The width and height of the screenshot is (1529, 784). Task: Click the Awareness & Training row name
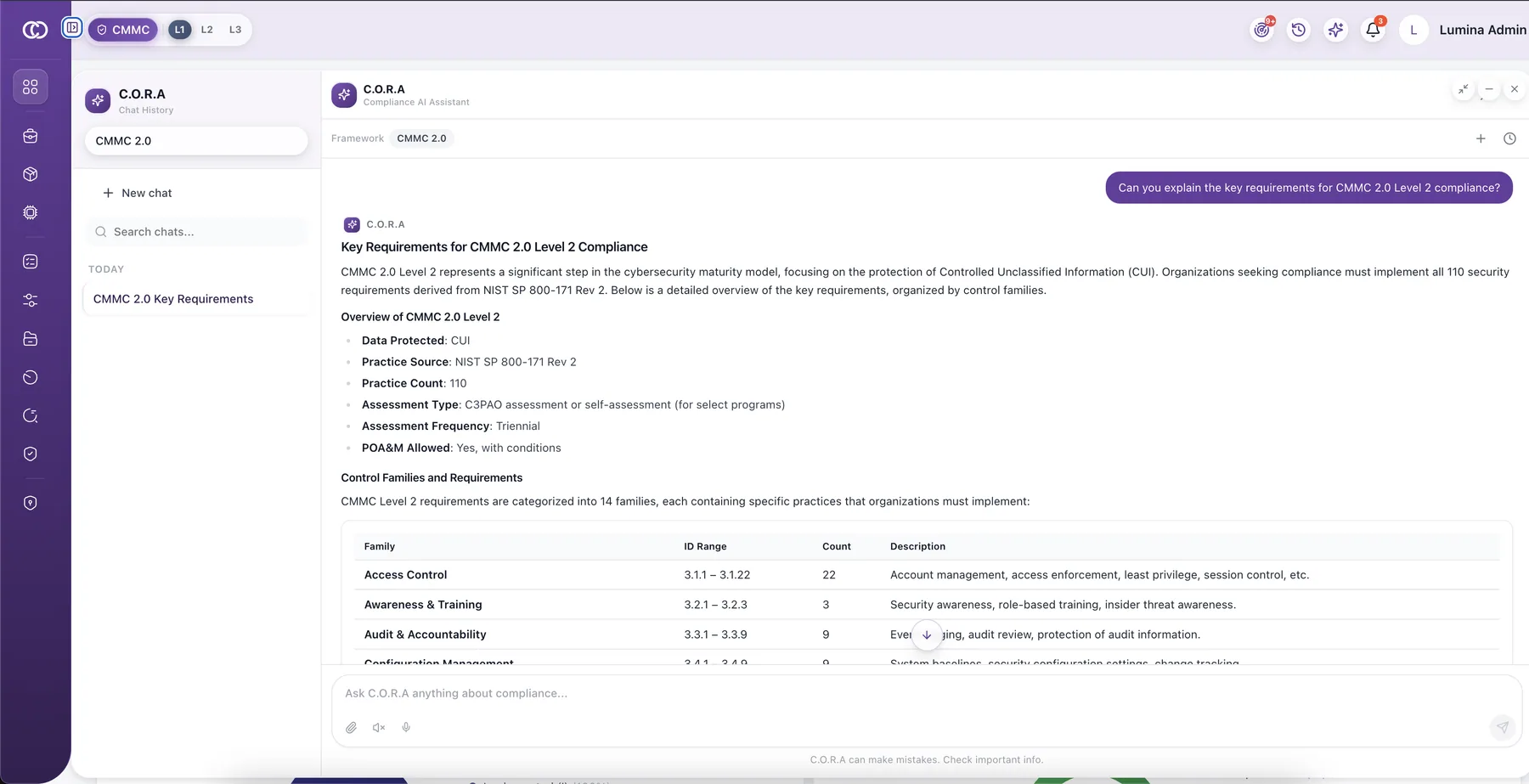click(x=423, y=605)
